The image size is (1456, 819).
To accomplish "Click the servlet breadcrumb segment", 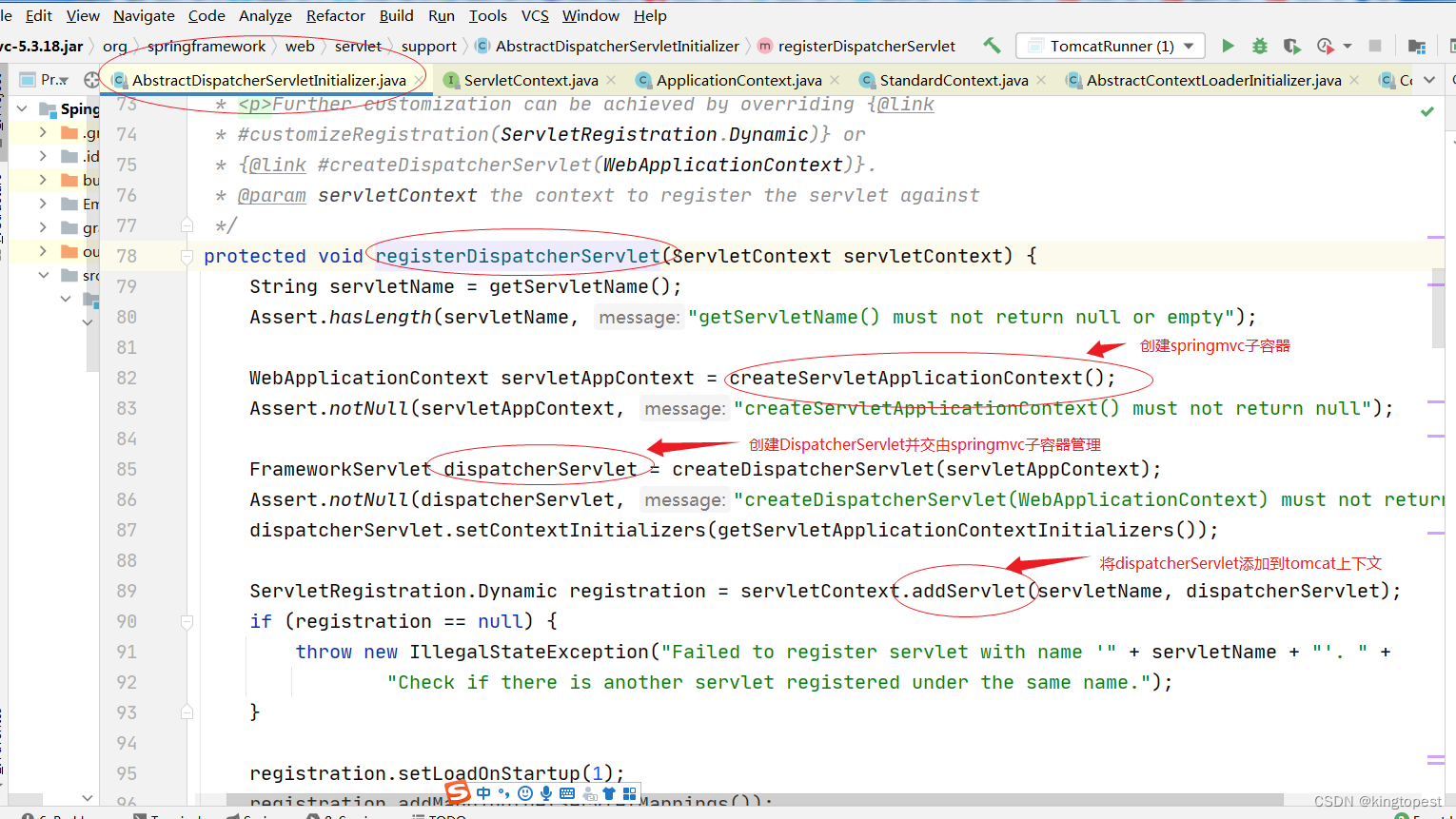I will tap(358, 46).
